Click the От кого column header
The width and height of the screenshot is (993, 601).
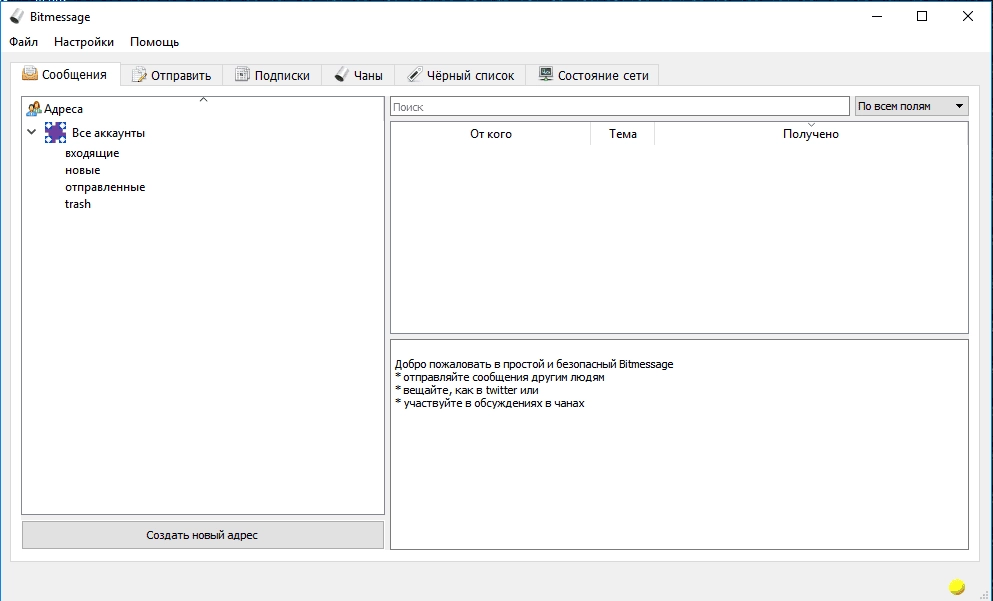491,134
